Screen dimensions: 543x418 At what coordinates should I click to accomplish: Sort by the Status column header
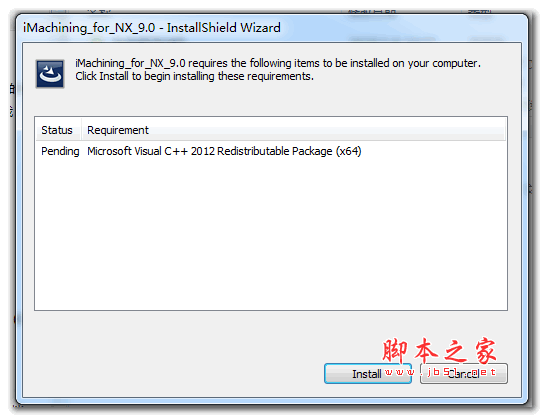click(x=57, y=130)
